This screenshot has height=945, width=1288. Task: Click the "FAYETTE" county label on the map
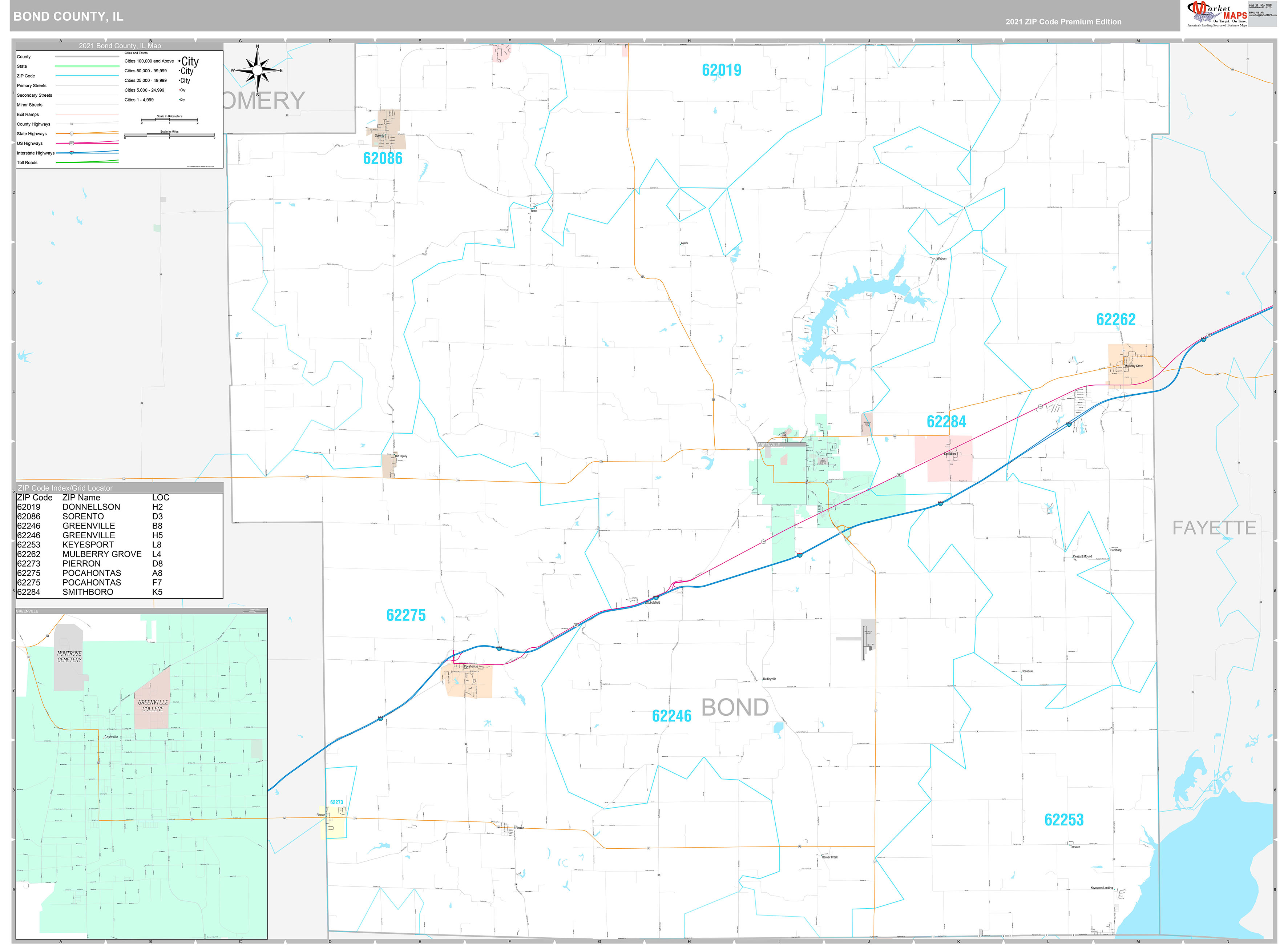(x=1214, y=527)
